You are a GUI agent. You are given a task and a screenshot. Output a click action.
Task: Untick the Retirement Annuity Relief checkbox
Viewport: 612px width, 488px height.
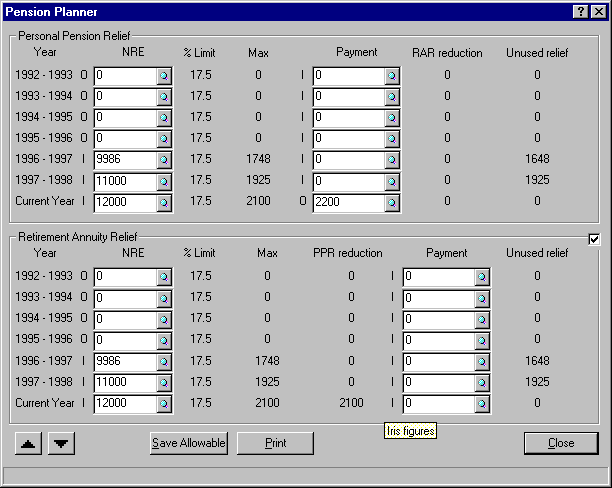tap(594, 239)
